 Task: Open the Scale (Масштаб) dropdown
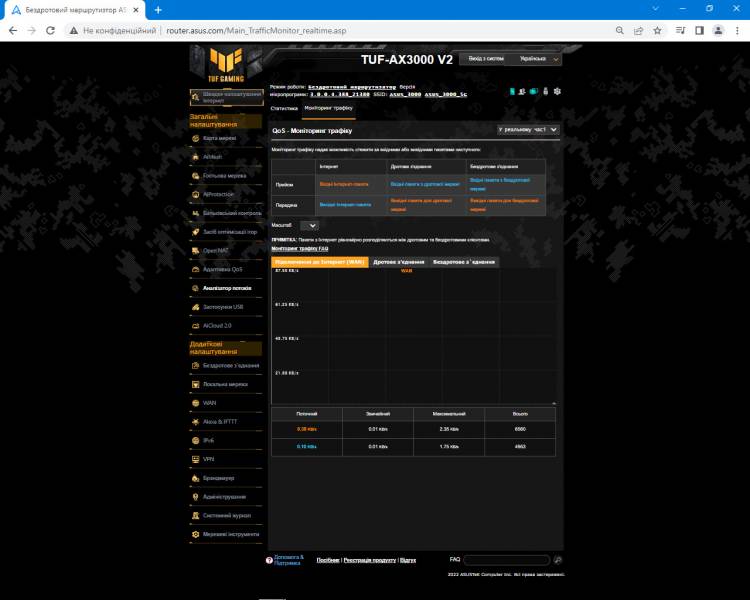(309, 225)
